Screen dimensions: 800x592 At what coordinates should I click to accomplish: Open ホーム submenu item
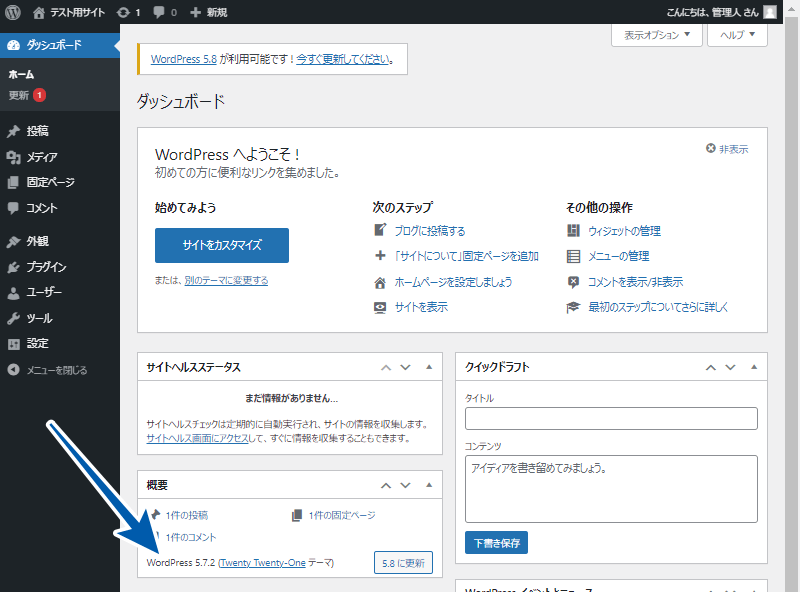(21, 75)
